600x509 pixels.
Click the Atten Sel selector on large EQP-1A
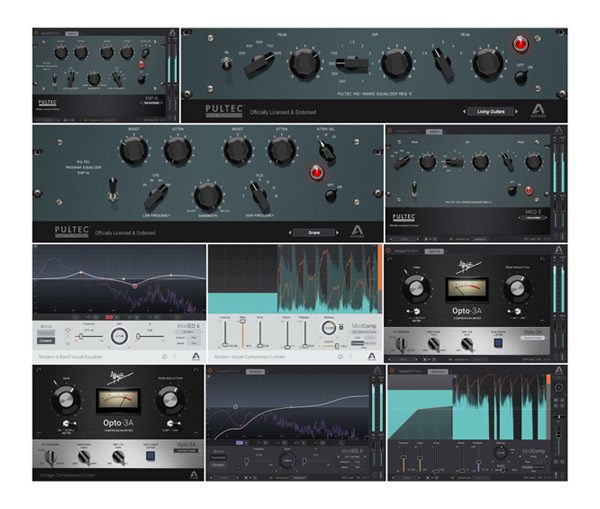click(x=326, y=150)
